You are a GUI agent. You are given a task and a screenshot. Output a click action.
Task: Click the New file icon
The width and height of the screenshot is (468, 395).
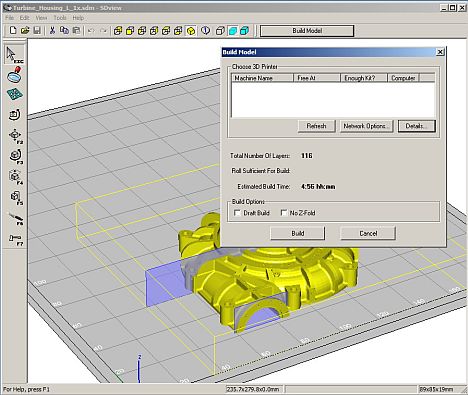tap(13, 31)
